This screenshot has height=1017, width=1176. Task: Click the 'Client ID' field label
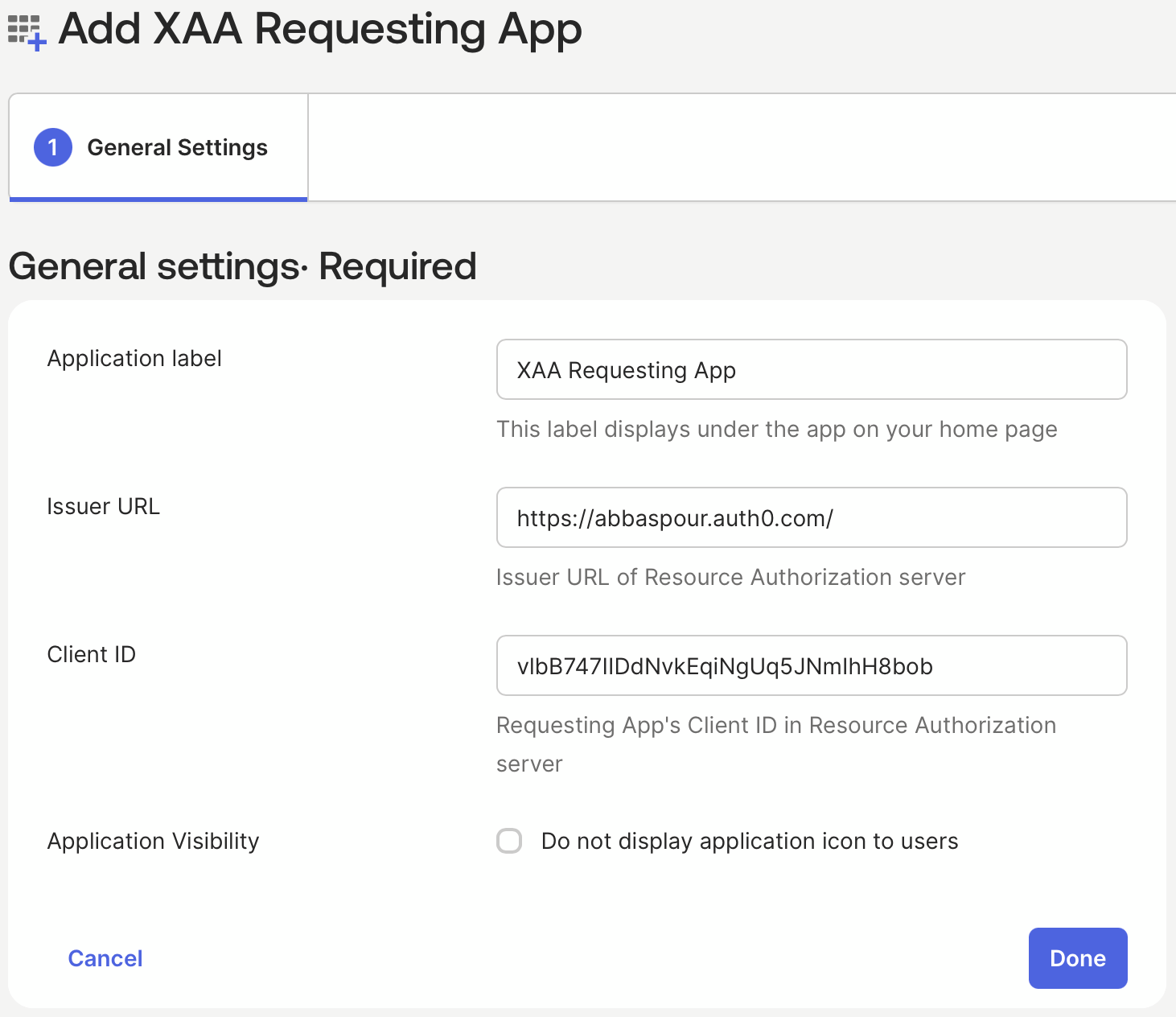coord(92,654)
